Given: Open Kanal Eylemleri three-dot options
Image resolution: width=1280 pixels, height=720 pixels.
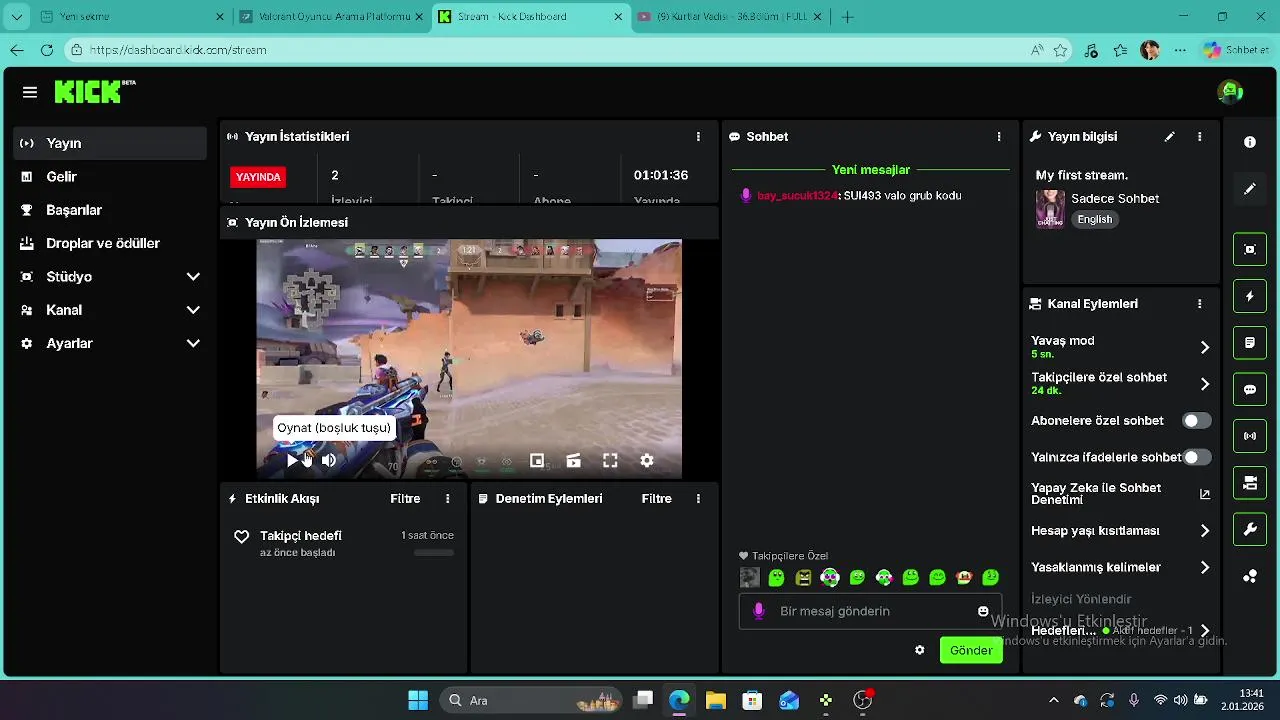Looking at the screenshot, I should (1199, 303).
